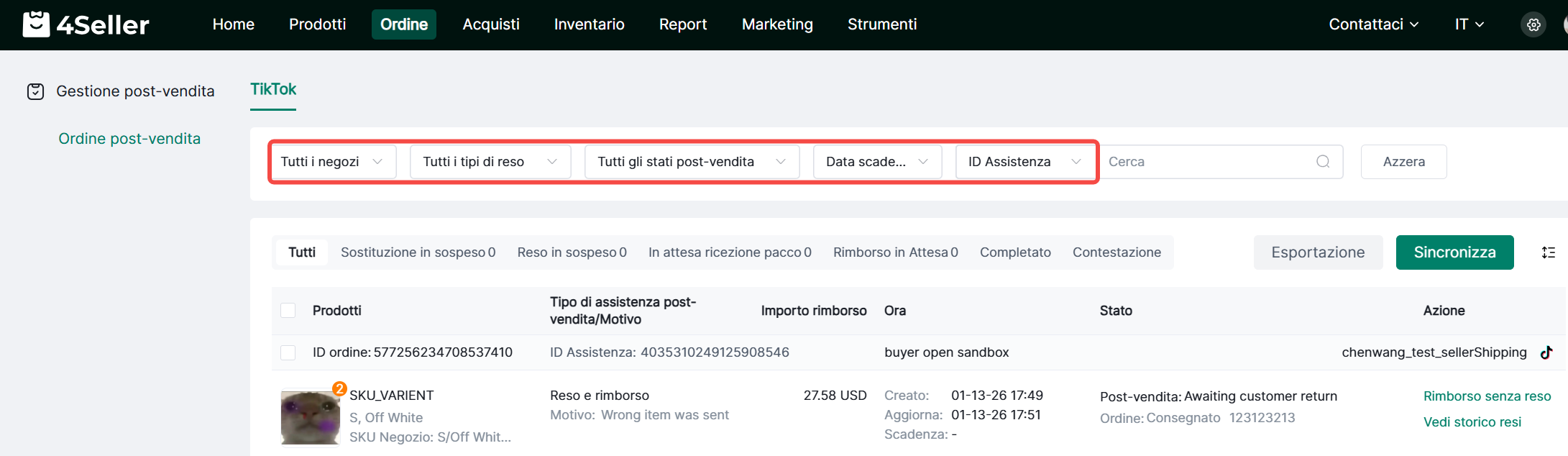This screenshot has height=456, width=1568.
Task: Open the IT language selector
Action: [x=1469, y=24]
